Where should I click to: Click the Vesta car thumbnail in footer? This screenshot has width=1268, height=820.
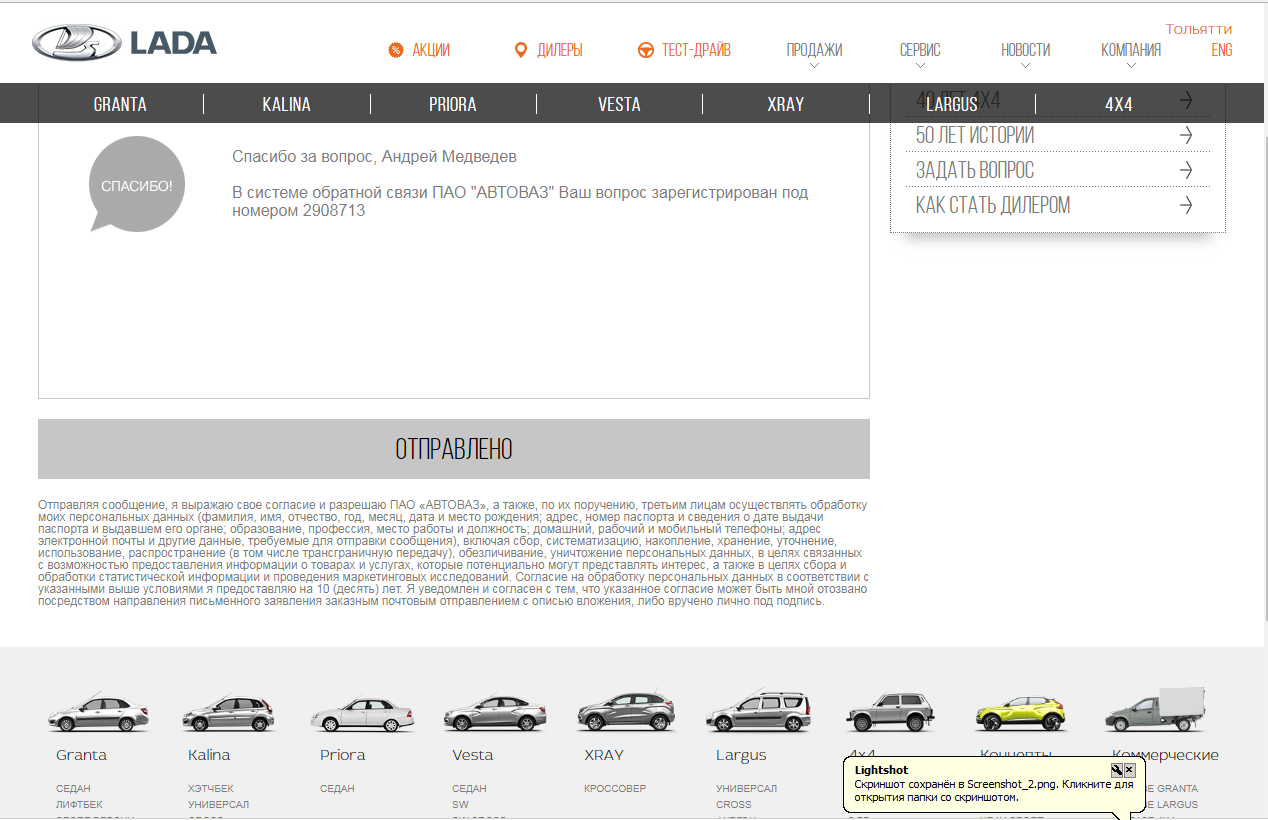pos(495,713)
